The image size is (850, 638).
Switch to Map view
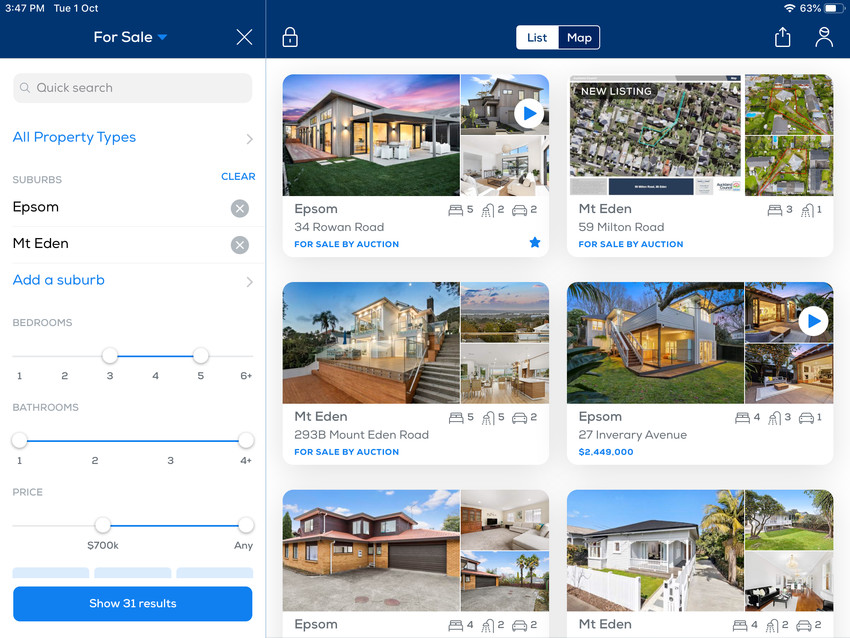[x=579, y=38]
